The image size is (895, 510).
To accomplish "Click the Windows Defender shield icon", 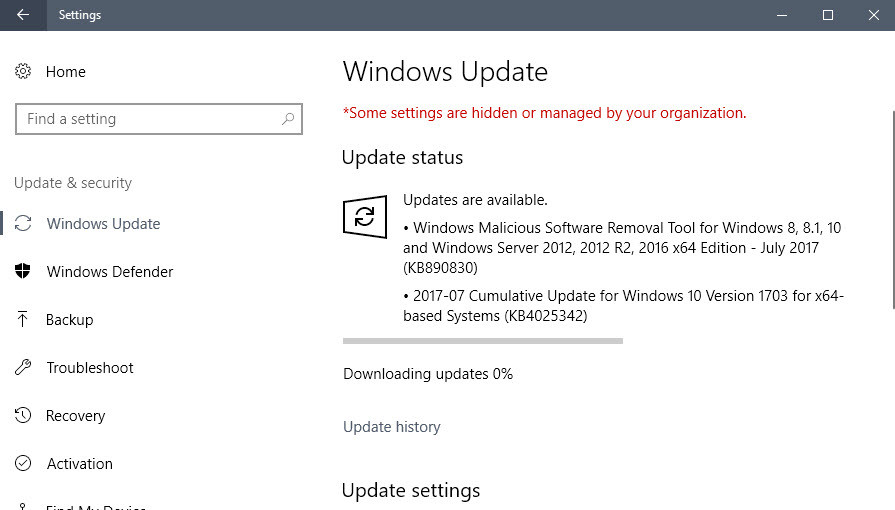I will 23,271.
